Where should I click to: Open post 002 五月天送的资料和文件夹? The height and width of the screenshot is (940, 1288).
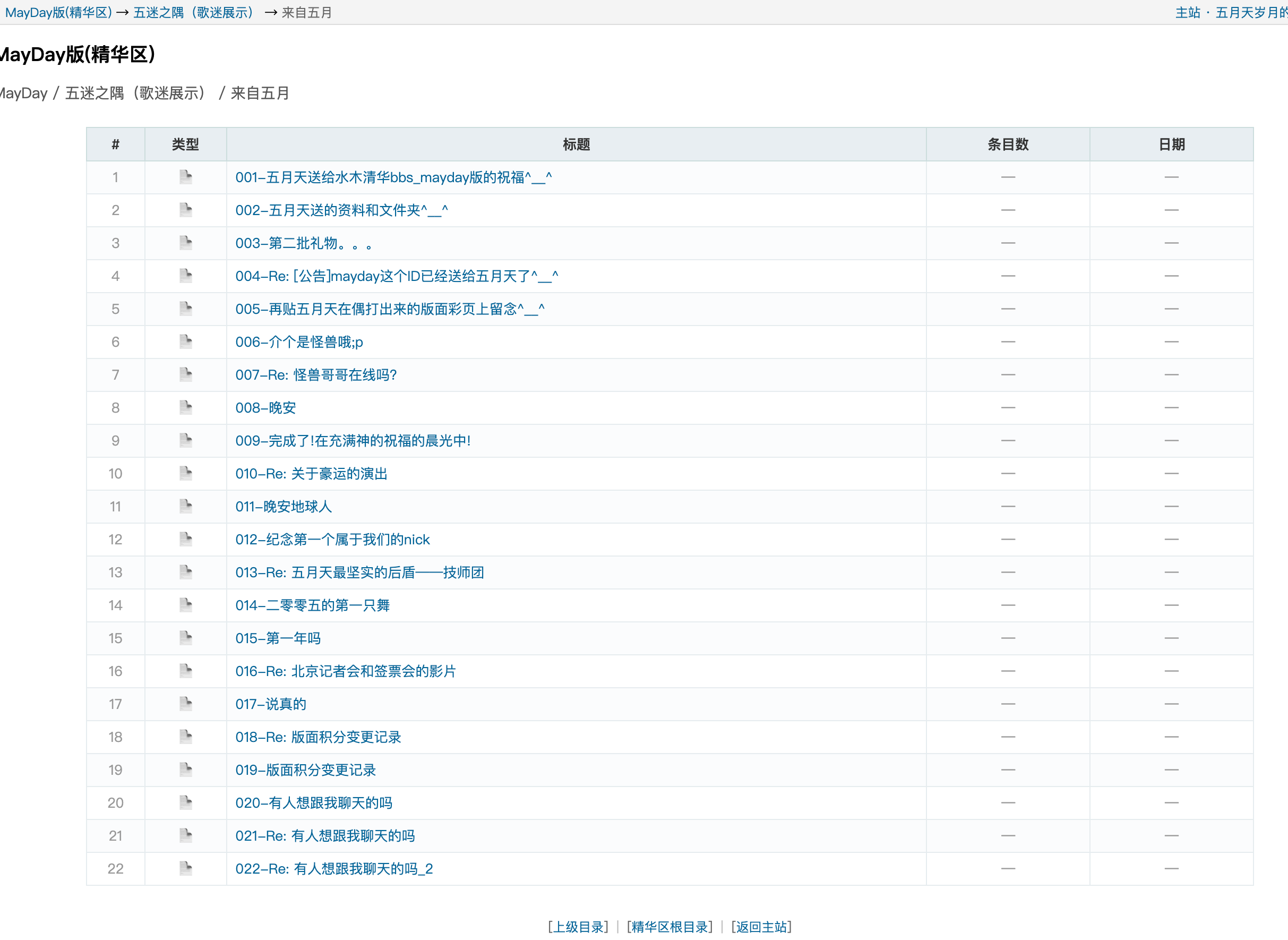[x=342, y=210]
